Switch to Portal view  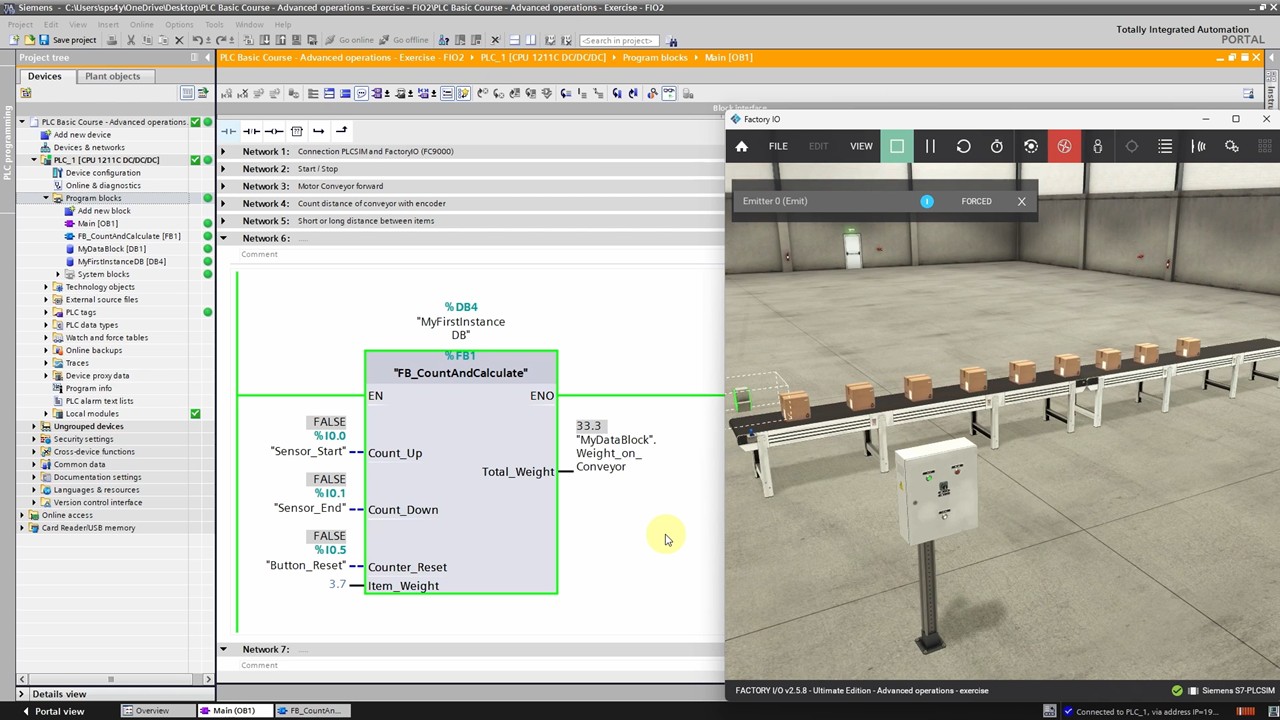[x=52, y=711]
